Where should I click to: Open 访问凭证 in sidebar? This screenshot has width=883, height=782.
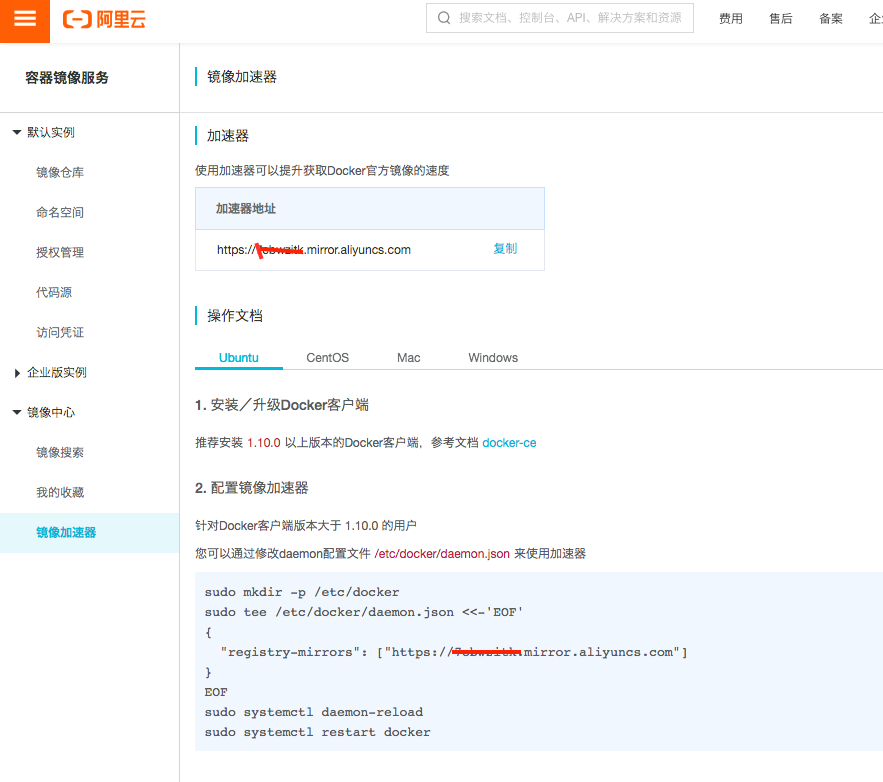tap(60, 332)
